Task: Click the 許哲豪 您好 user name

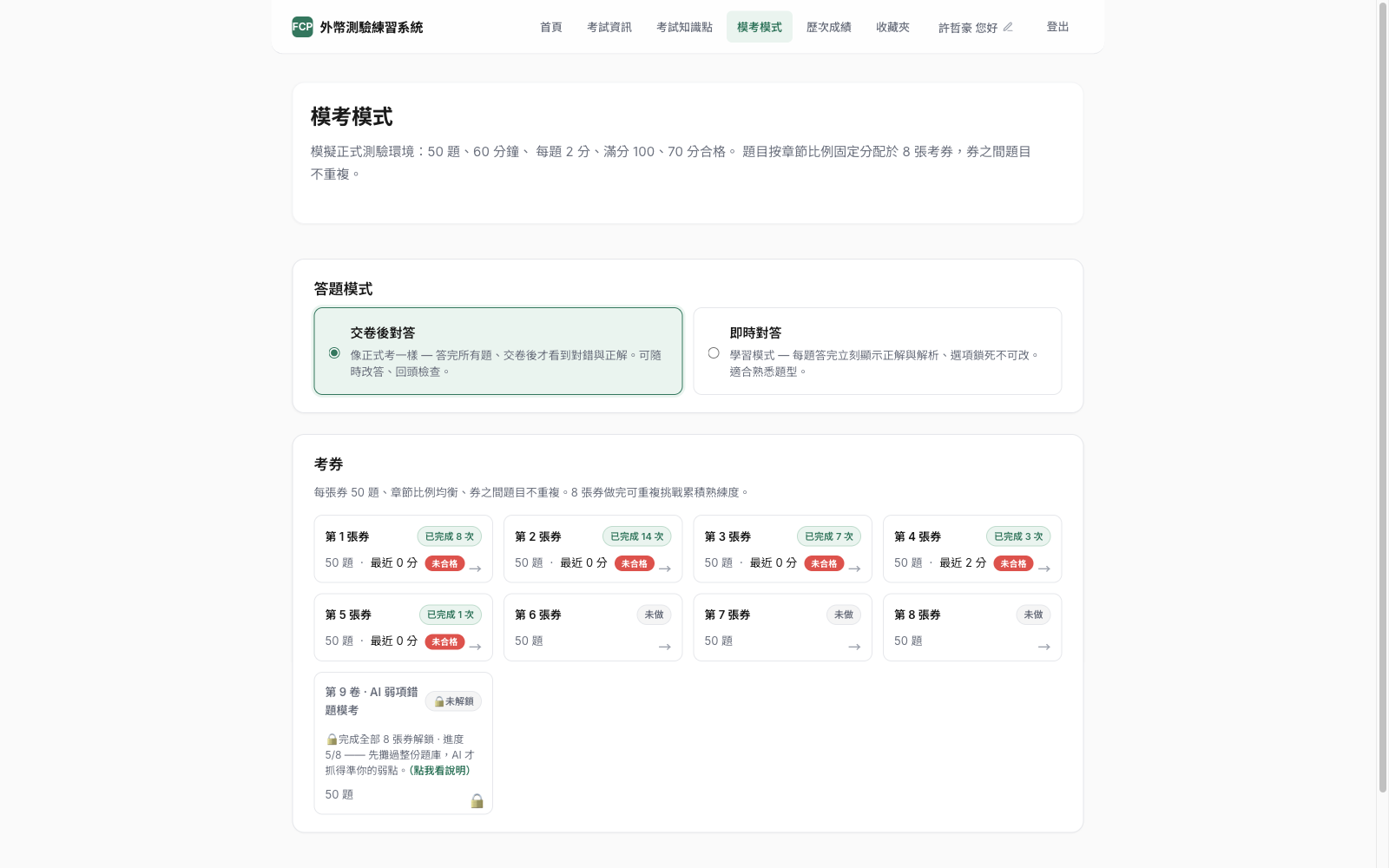Action: (968, 28)
